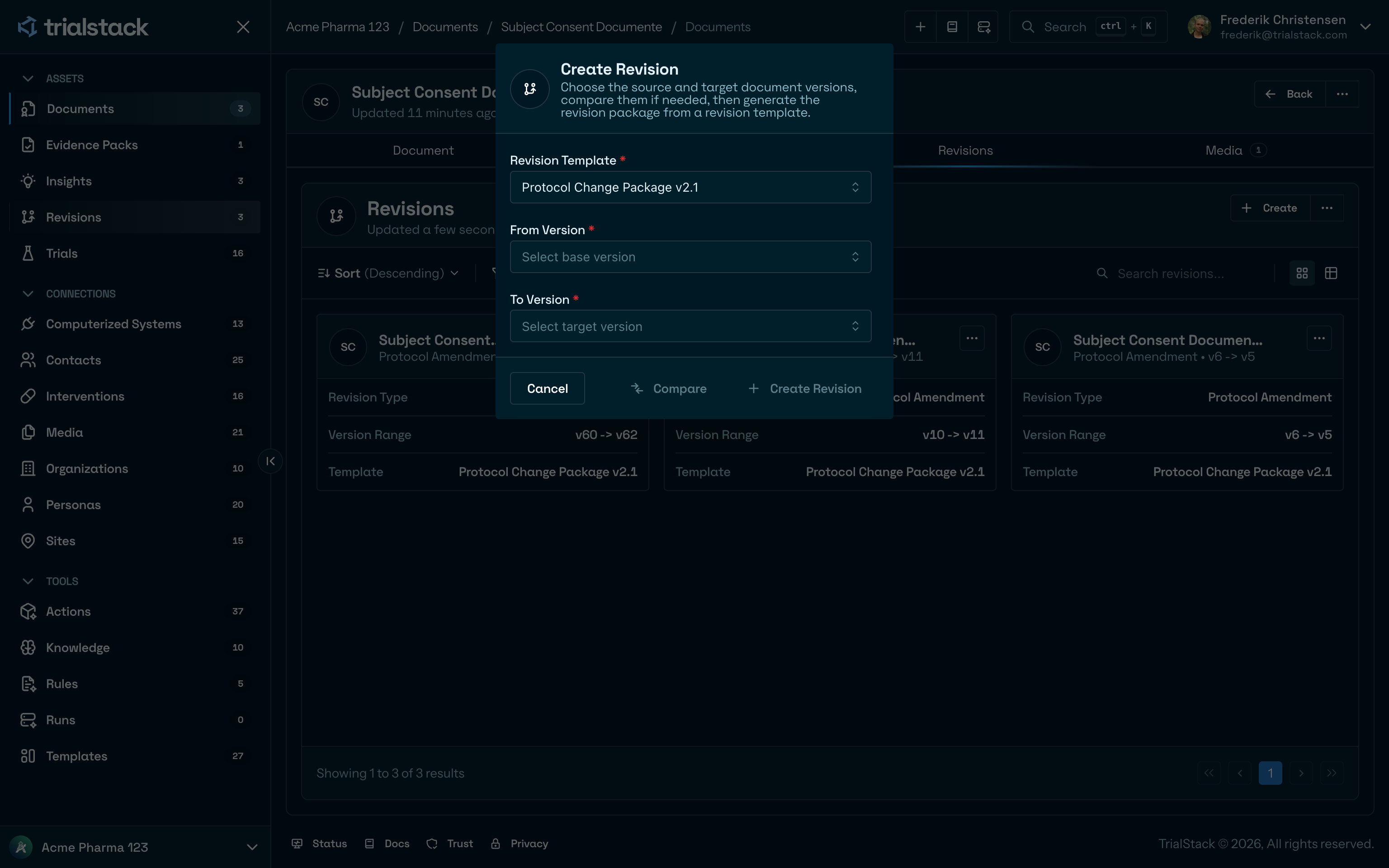This screenshot has width=1389, height=868.
Task: Open the From Version dropdown
Action: 690,257
